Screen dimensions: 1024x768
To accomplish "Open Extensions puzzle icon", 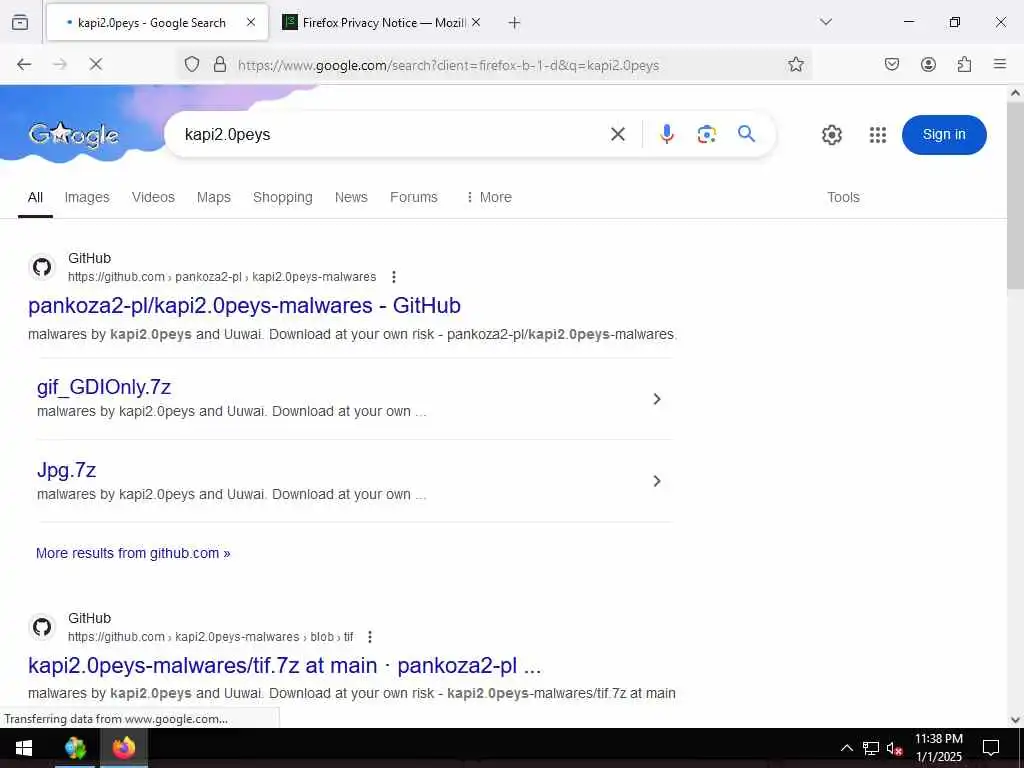I will (x=964, y=64).
